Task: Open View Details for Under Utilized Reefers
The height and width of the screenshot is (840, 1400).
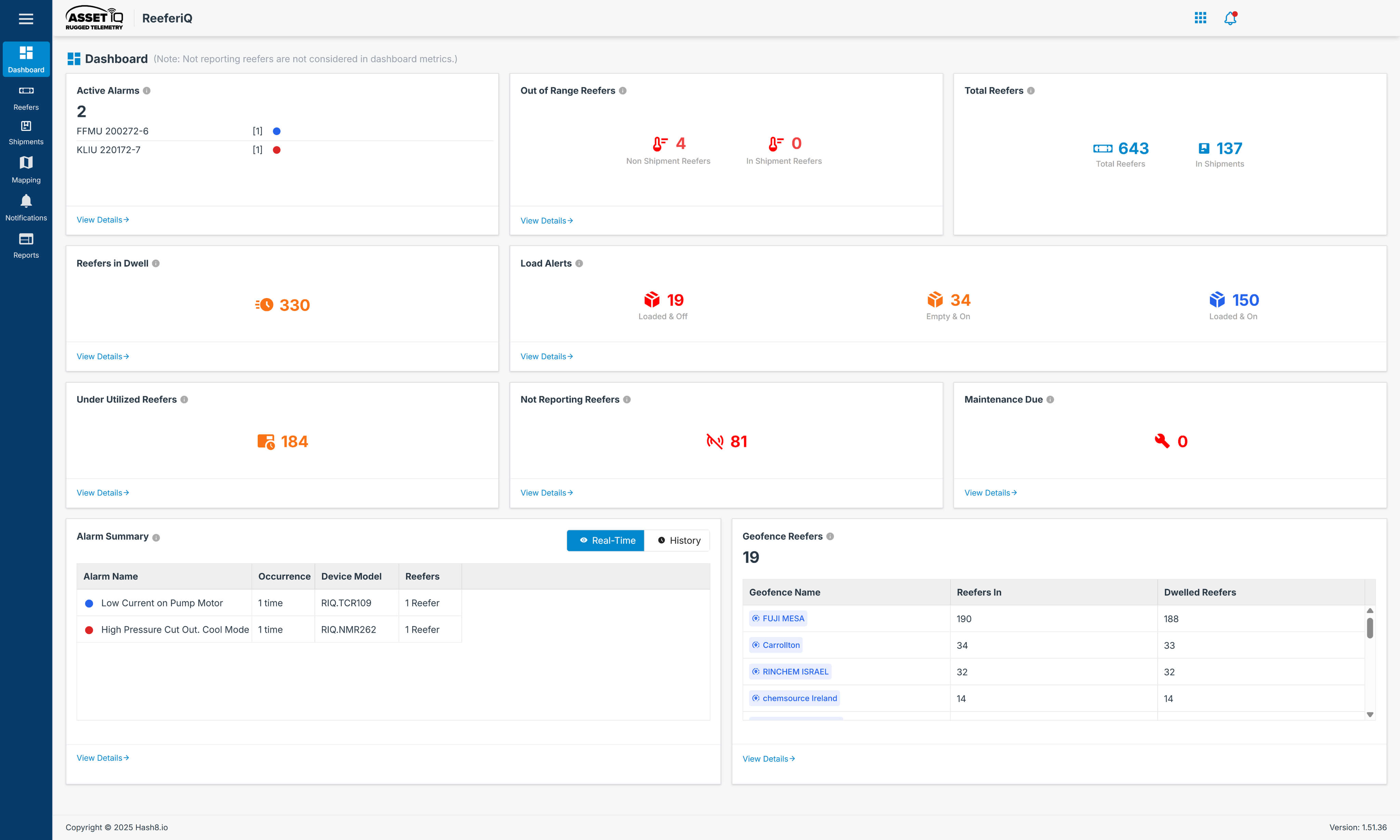Action: pyautogui.click(x=103, y=493)
